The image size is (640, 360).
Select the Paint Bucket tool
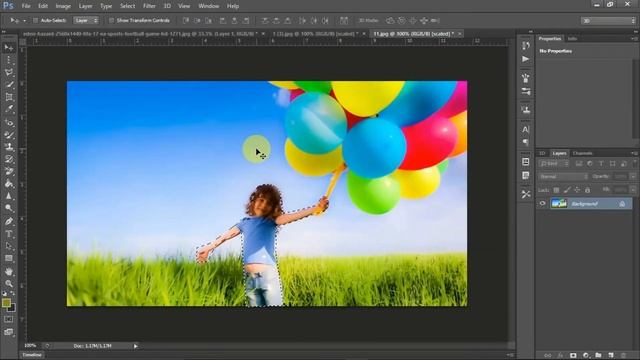(x=9, y=184)
